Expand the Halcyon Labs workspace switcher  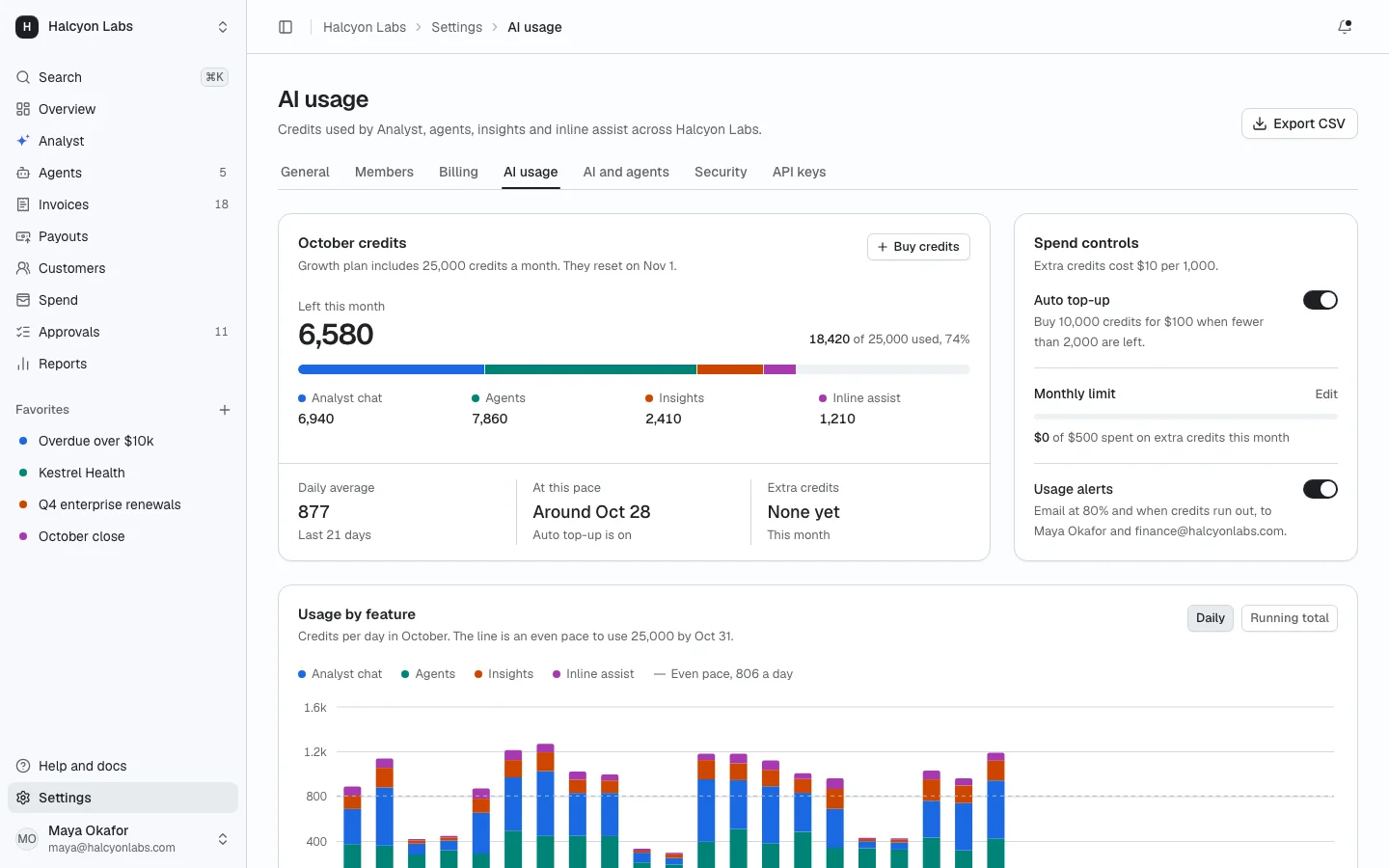tap(223, 27)
